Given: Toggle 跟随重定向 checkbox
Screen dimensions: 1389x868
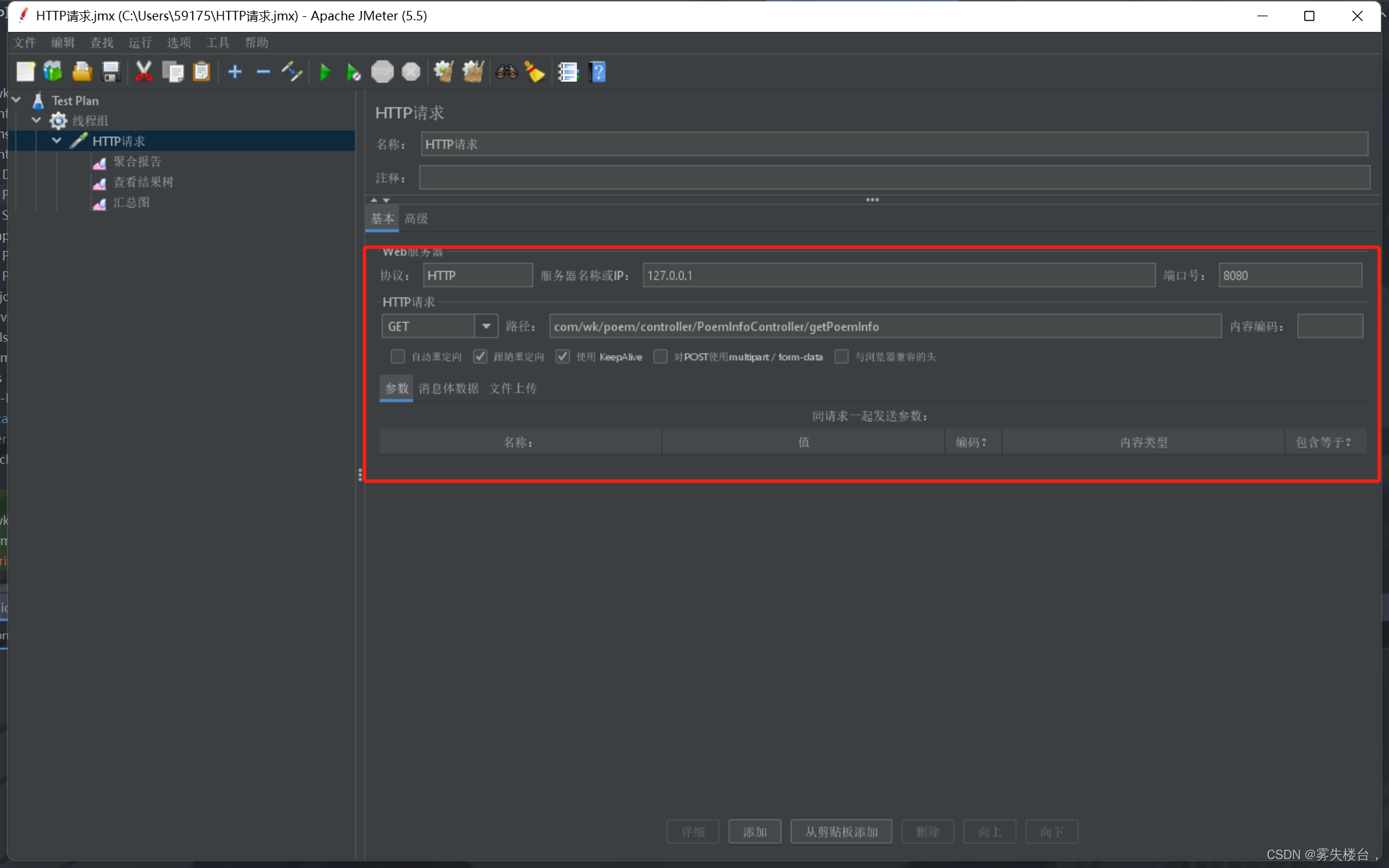Looking at the screenshot, I should (x=480, y=357).
